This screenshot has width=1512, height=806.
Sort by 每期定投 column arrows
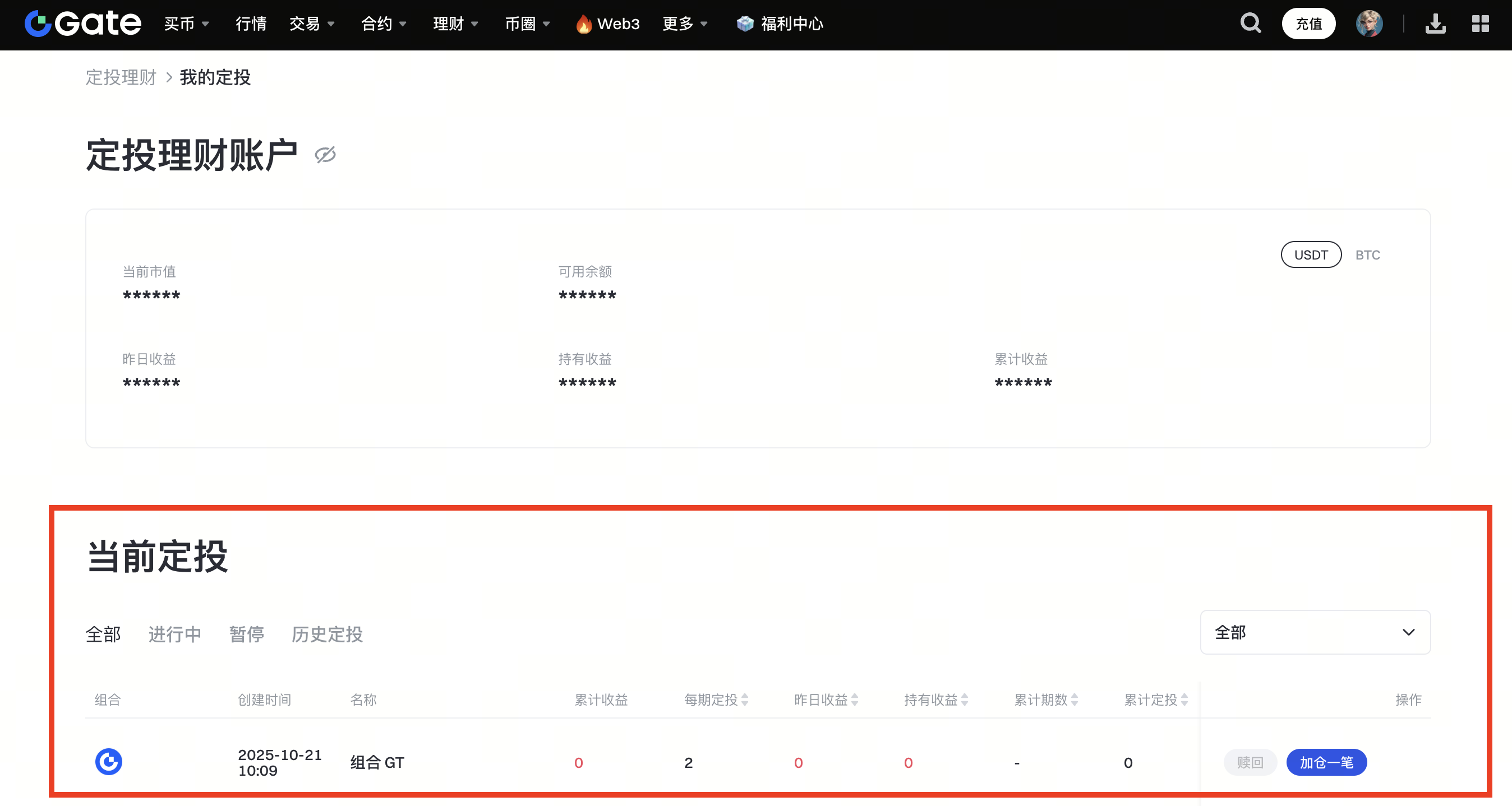tap(744, 700)
